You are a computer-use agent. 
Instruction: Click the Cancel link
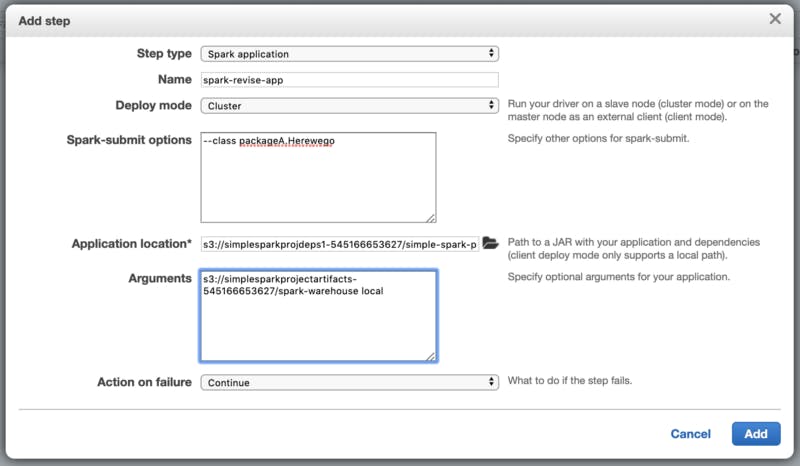coord(690,434)
